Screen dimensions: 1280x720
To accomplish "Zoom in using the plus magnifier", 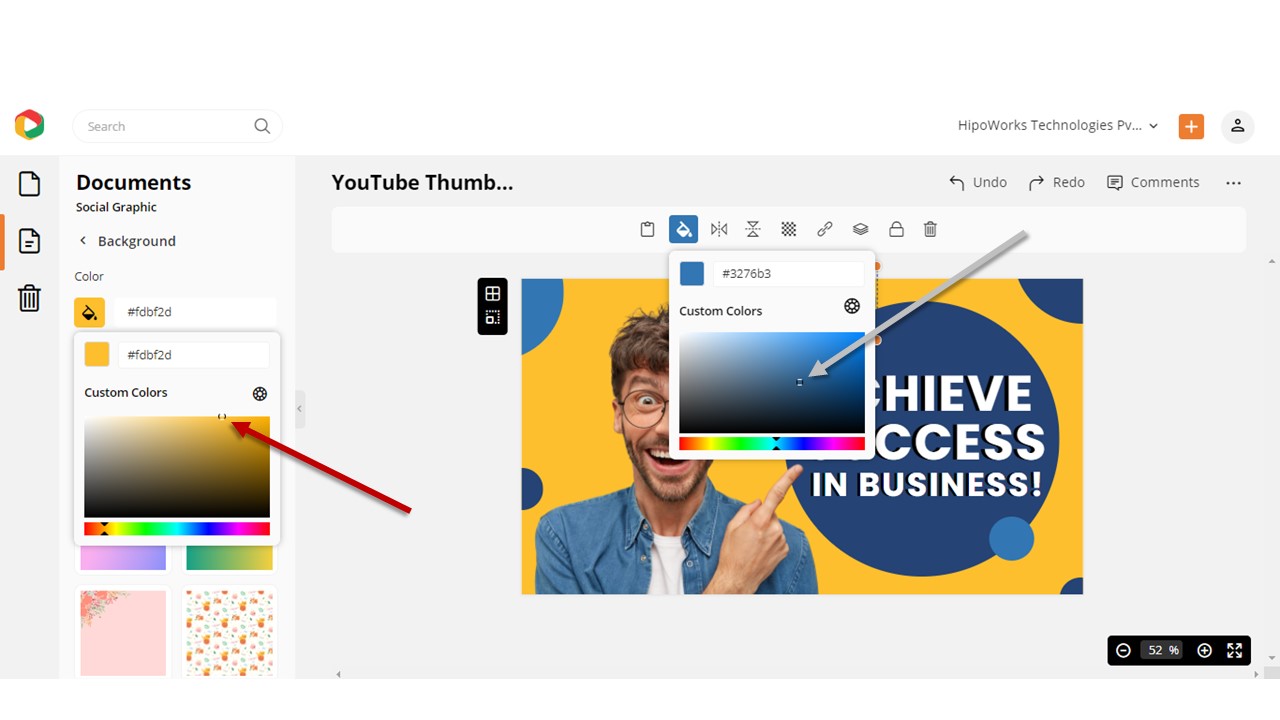I will point(1204,650).
